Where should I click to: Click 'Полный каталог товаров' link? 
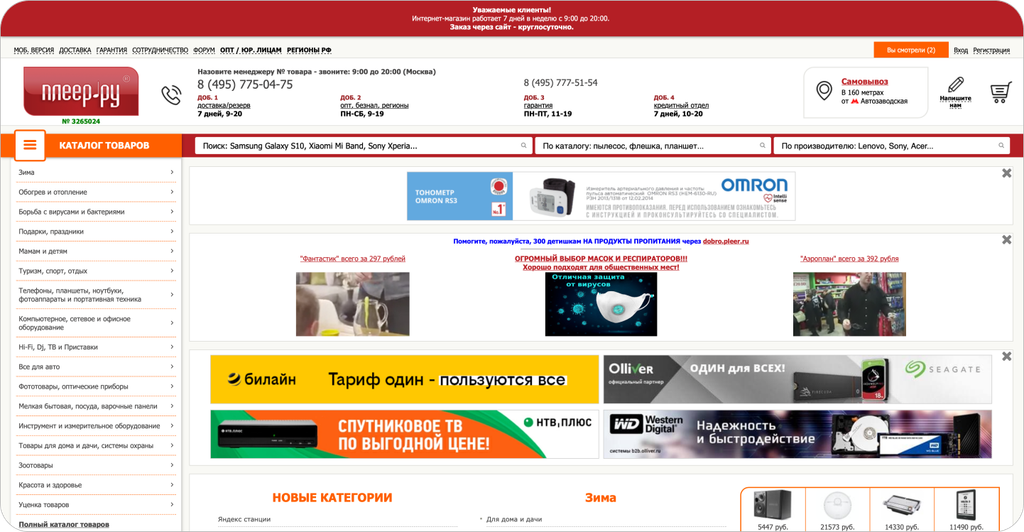point(64,524)
